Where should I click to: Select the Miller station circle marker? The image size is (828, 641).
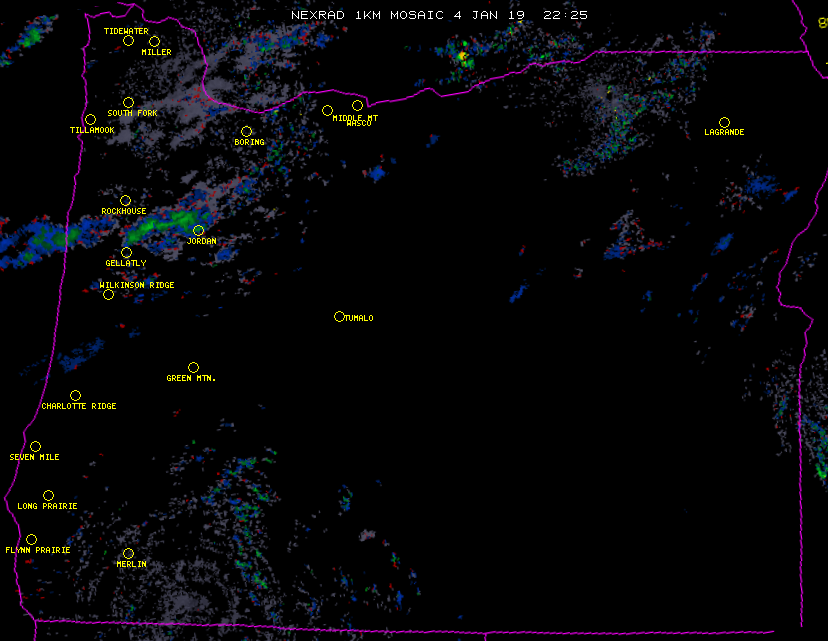pos(154,41)
